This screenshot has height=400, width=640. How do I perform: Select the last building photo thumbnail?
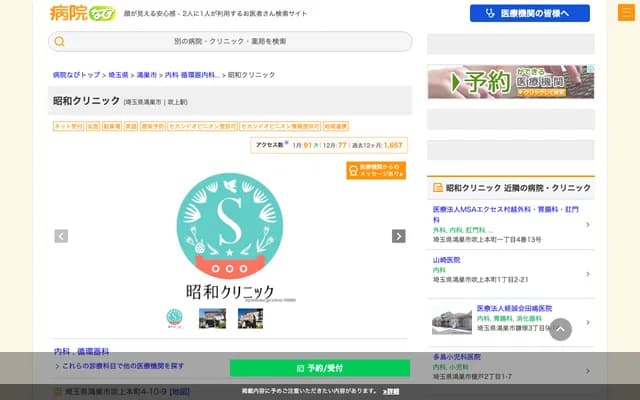tap(251, 318)
